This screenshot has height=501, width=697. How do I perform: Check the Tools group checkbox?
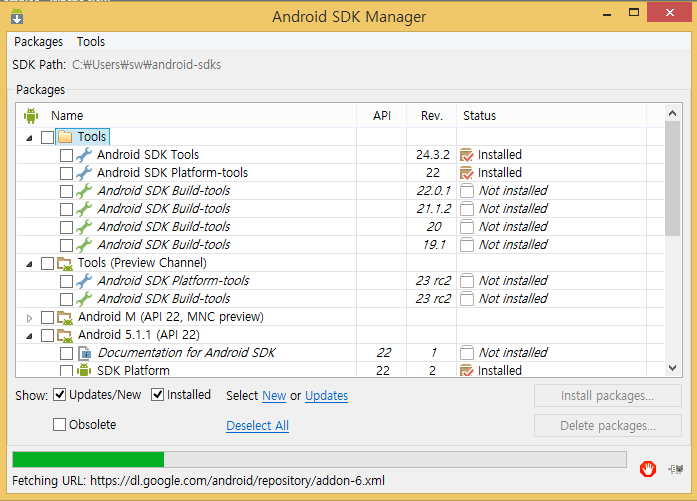(x=47, y=137)
